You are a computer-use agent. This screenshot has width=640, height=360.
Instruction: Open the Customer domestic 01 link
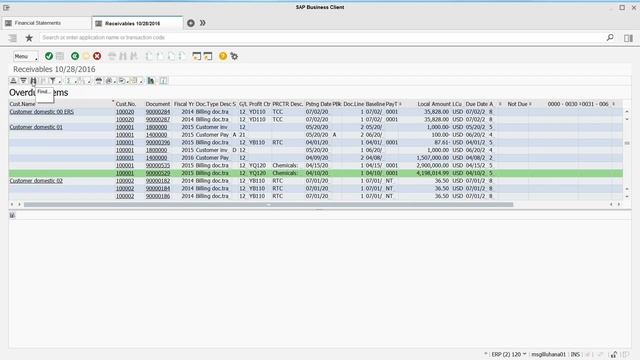point(36,127)
